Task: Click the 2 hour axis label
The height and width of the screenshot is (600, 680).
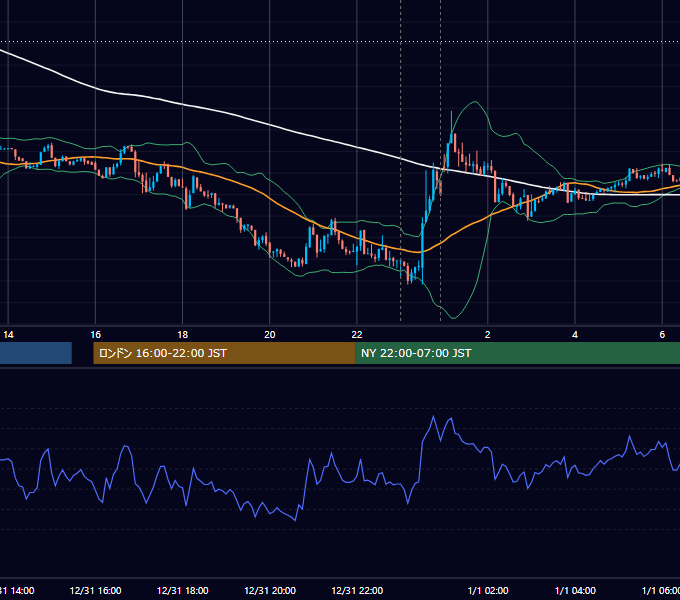Action: coord(487,335)
